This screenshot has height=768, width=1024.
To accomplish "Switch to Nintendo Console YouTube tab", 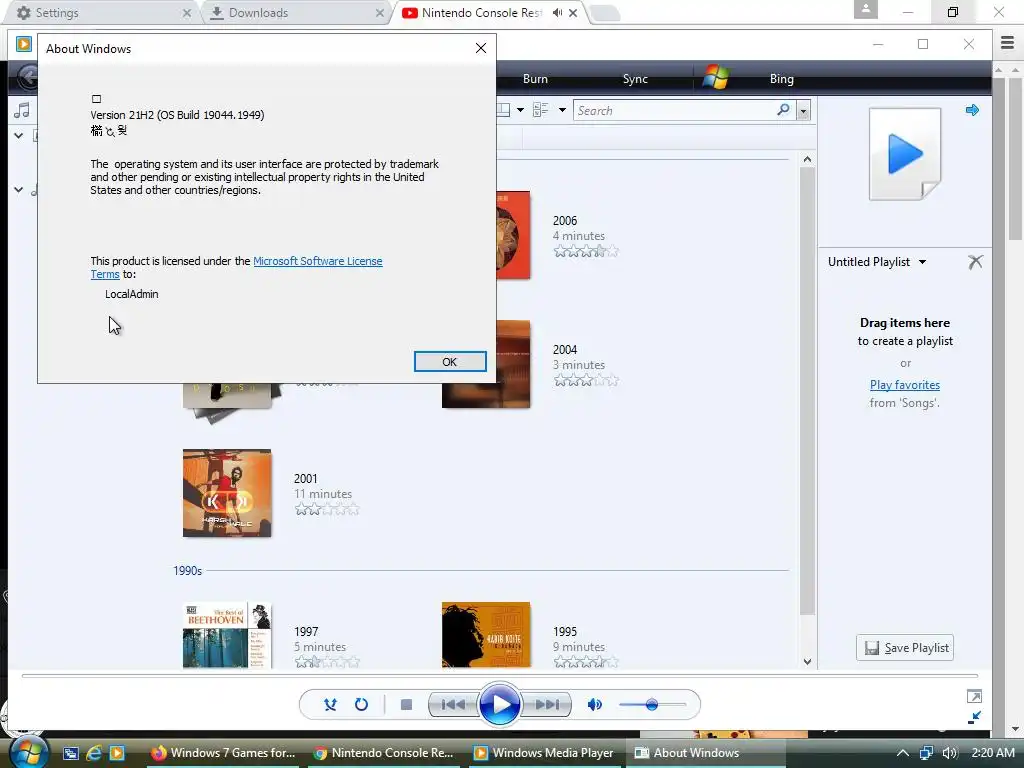I will coord(481,12).
